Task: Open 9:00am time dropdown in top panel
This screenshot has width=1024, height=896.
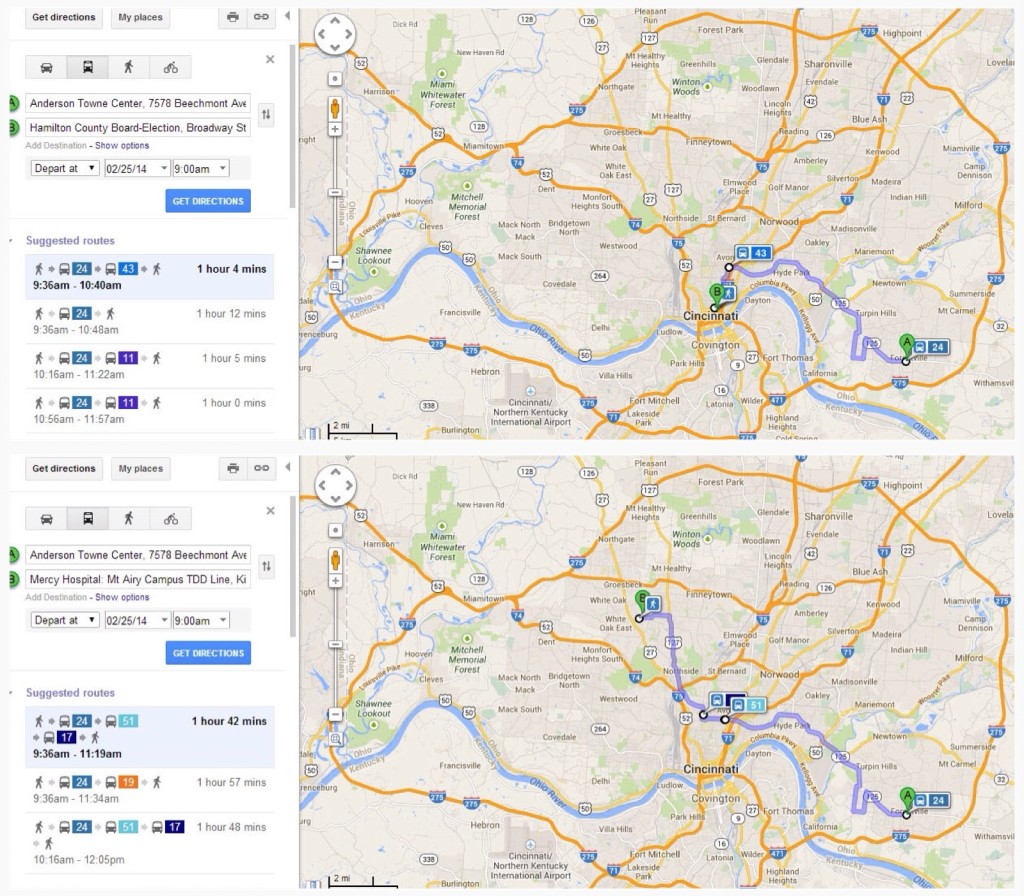Action: pos(201,168)
